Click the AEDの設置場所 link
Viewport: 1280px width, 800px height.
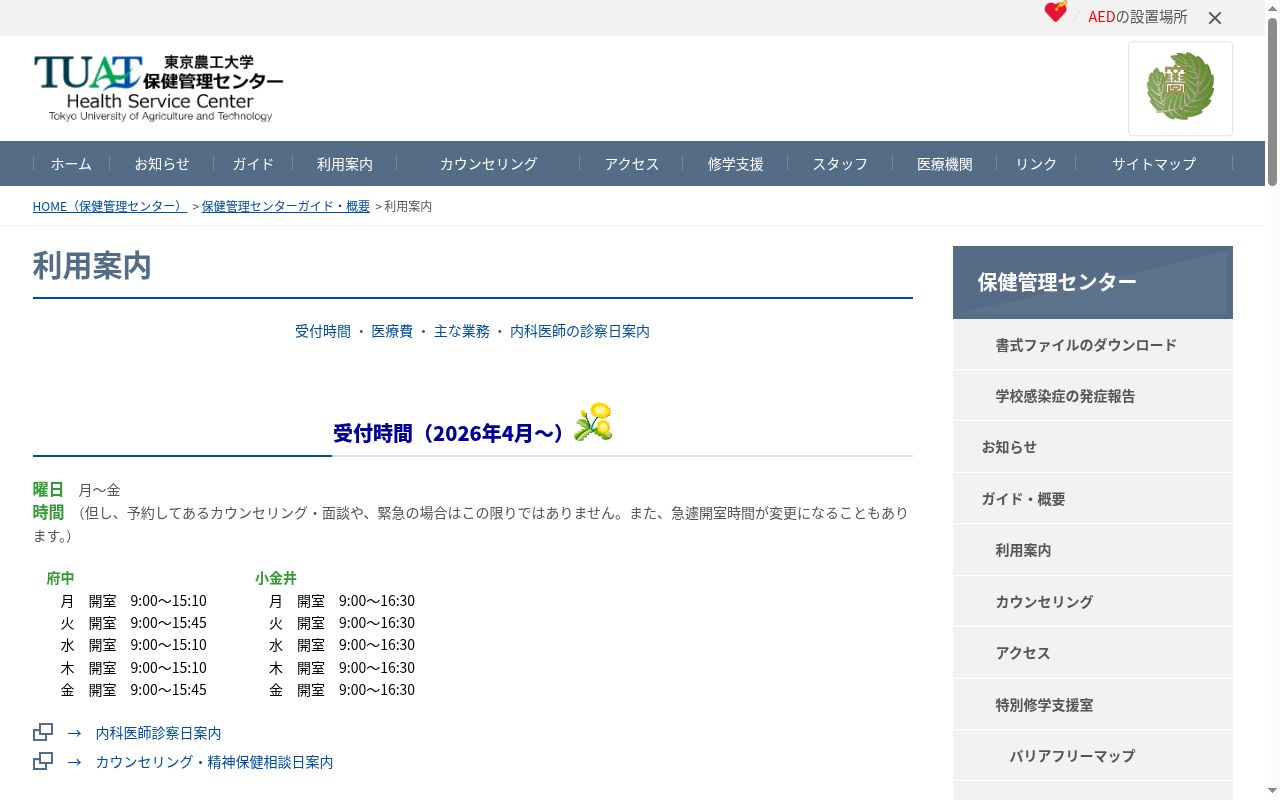click(x=1138, y=17)
